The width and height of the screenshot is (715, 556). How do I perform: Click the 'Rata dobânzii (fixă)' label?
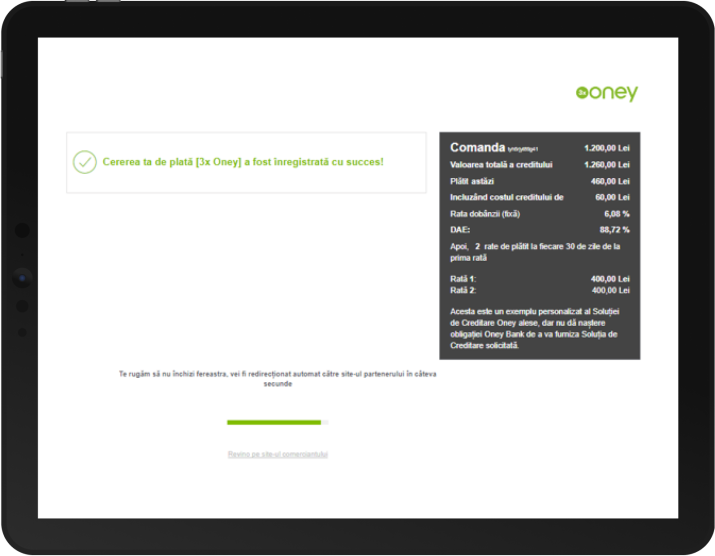[485, 214]
